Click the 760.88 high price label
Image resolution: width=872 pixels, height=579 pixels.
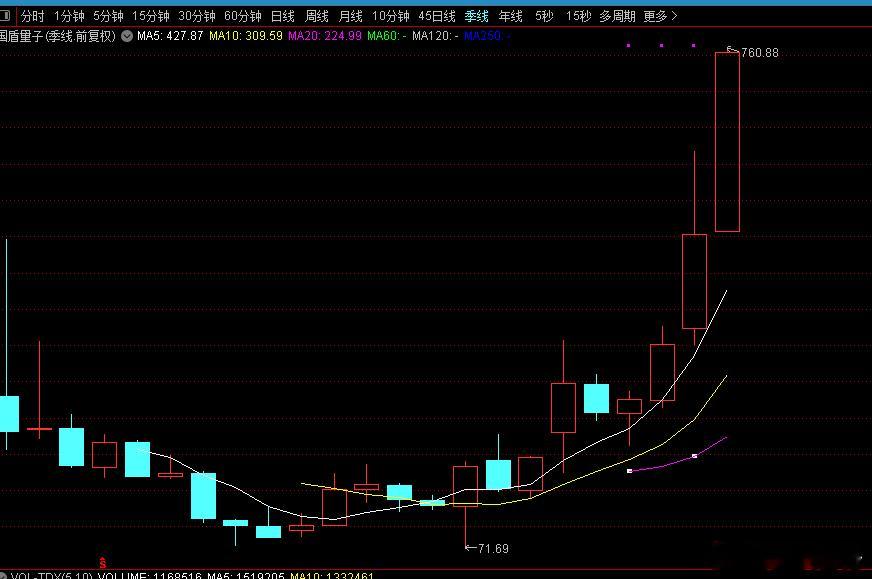click(x=760, y=53)
